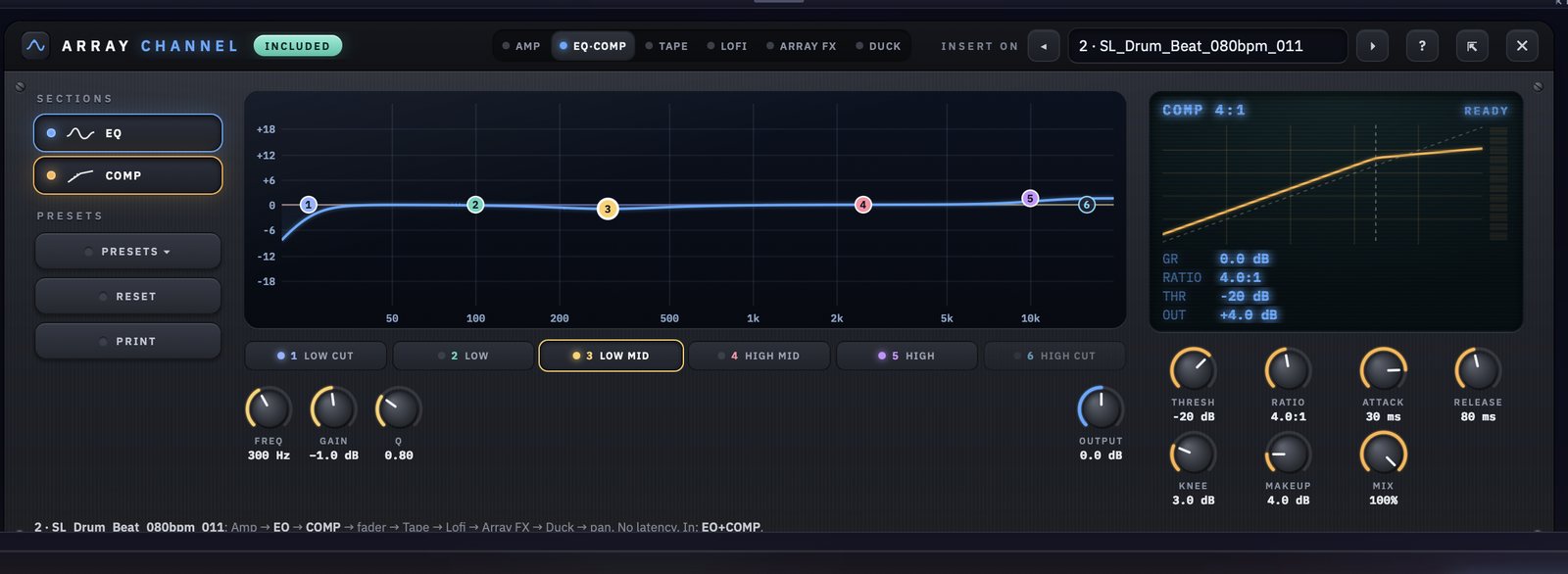Select EQ node 5 on the graph
The height and width of the screenshot is (574, 1568).
(1030, 198)
